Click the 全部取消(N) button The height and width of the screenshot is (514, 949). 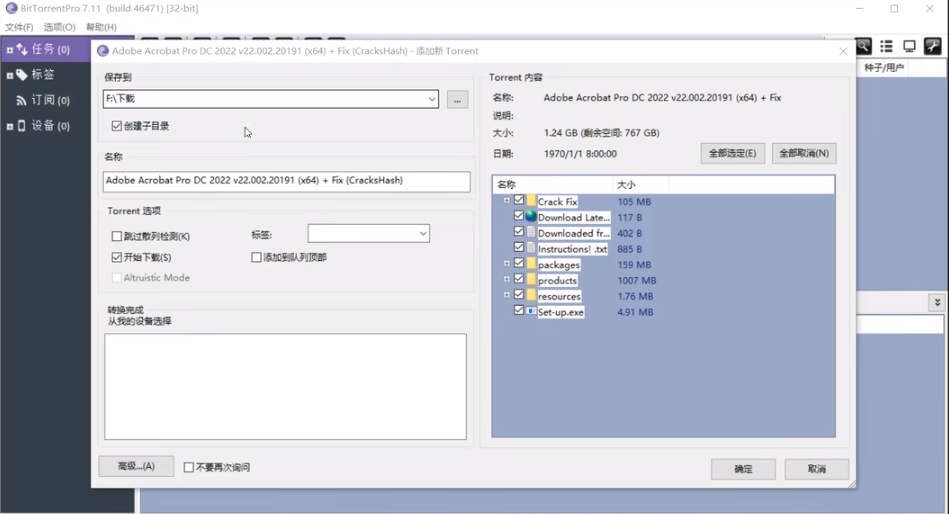pyautogui.click(x=804, y=153)
